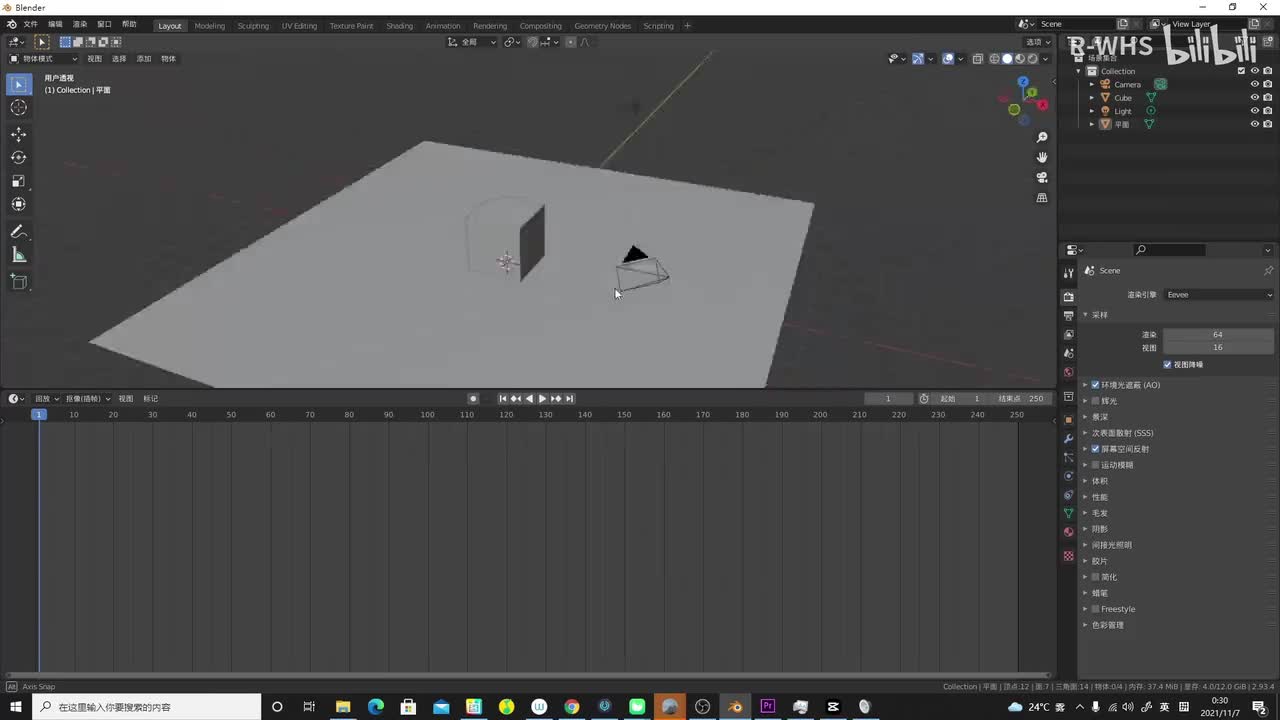Enable the 辉光 bloom checkbox

(1095, 401)
